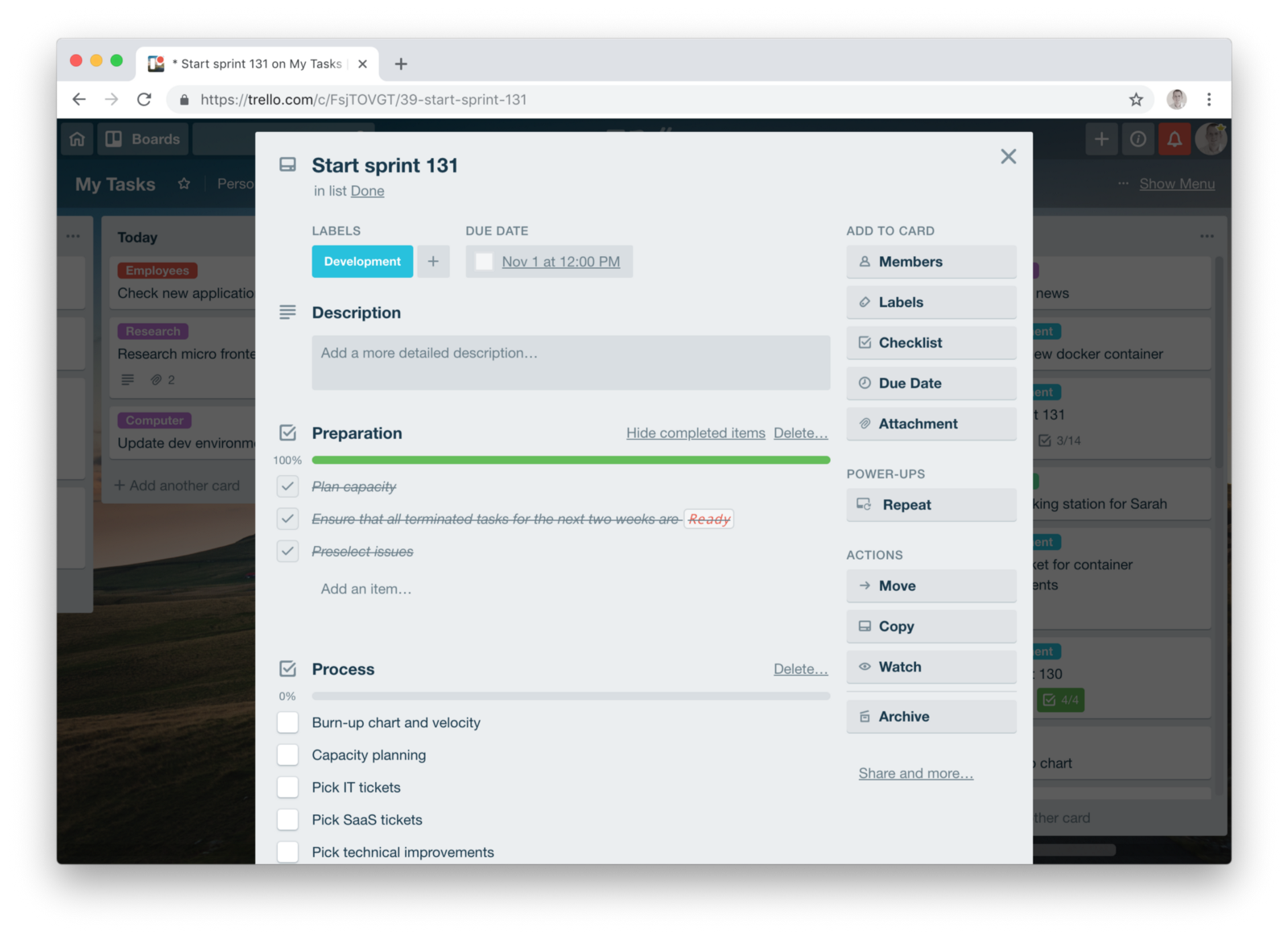
Task: Check the Pick SaaS tickets item
Action: (x=287, y=820)
